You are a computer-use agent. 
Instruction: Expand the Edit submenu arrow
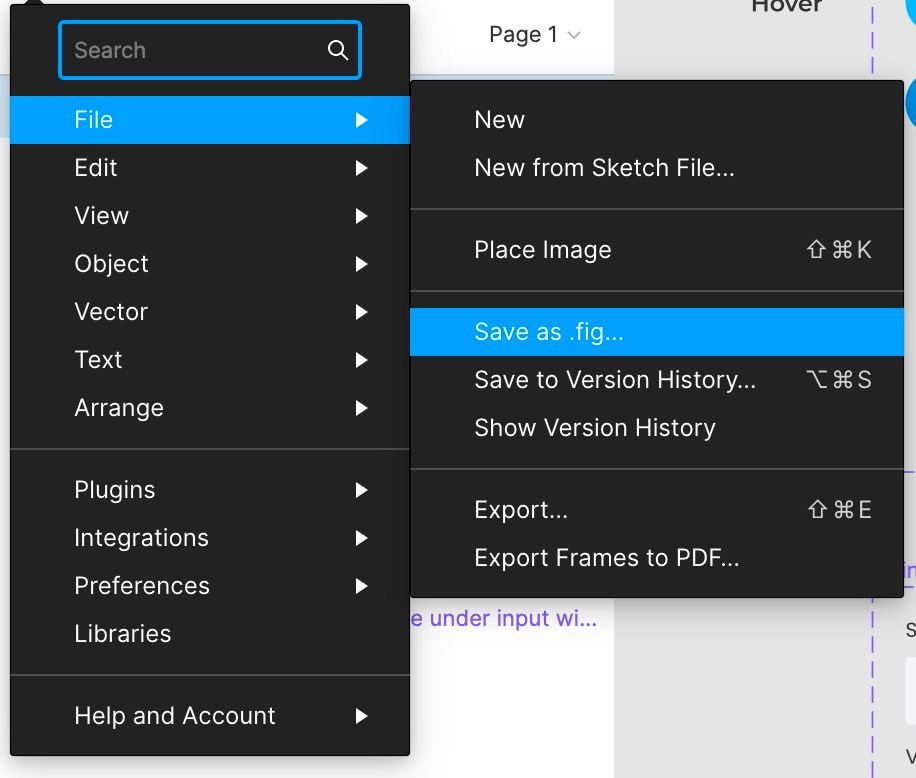(362, 168)
